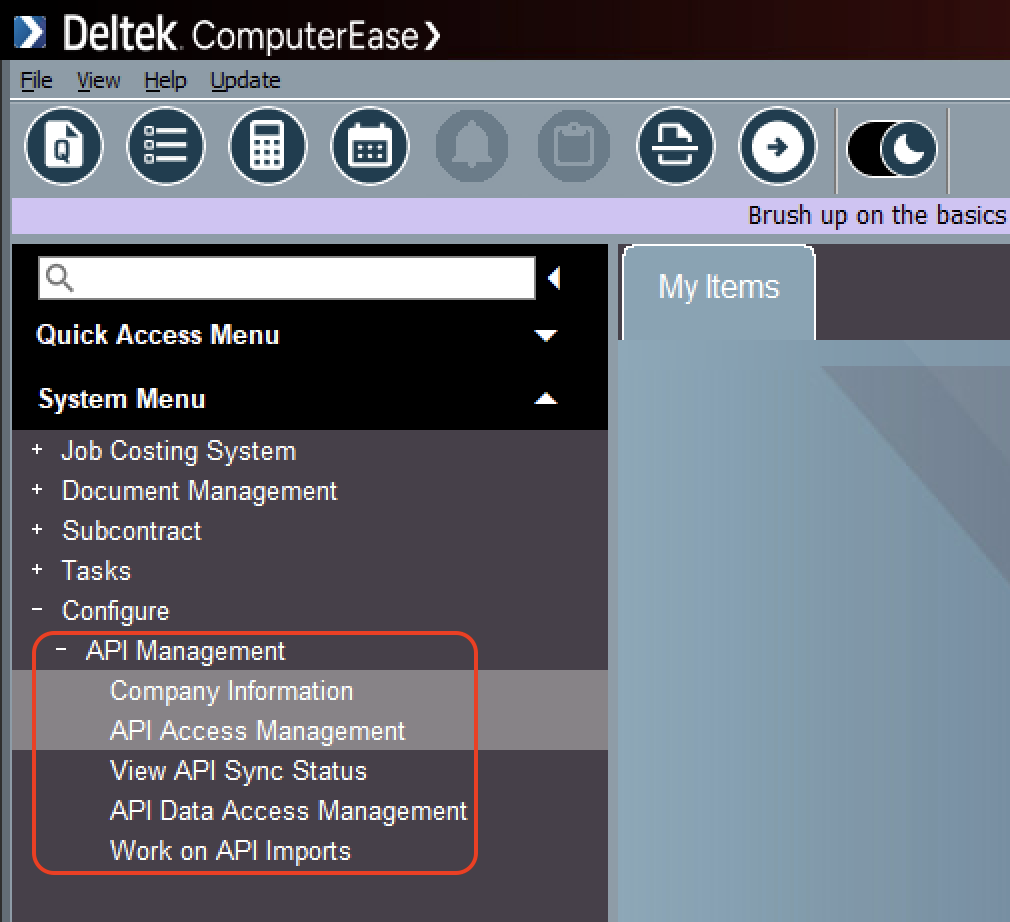The width and height of the screenshot is (1010, 922).
Task: Open the Update menu
Action: [245, 81]
